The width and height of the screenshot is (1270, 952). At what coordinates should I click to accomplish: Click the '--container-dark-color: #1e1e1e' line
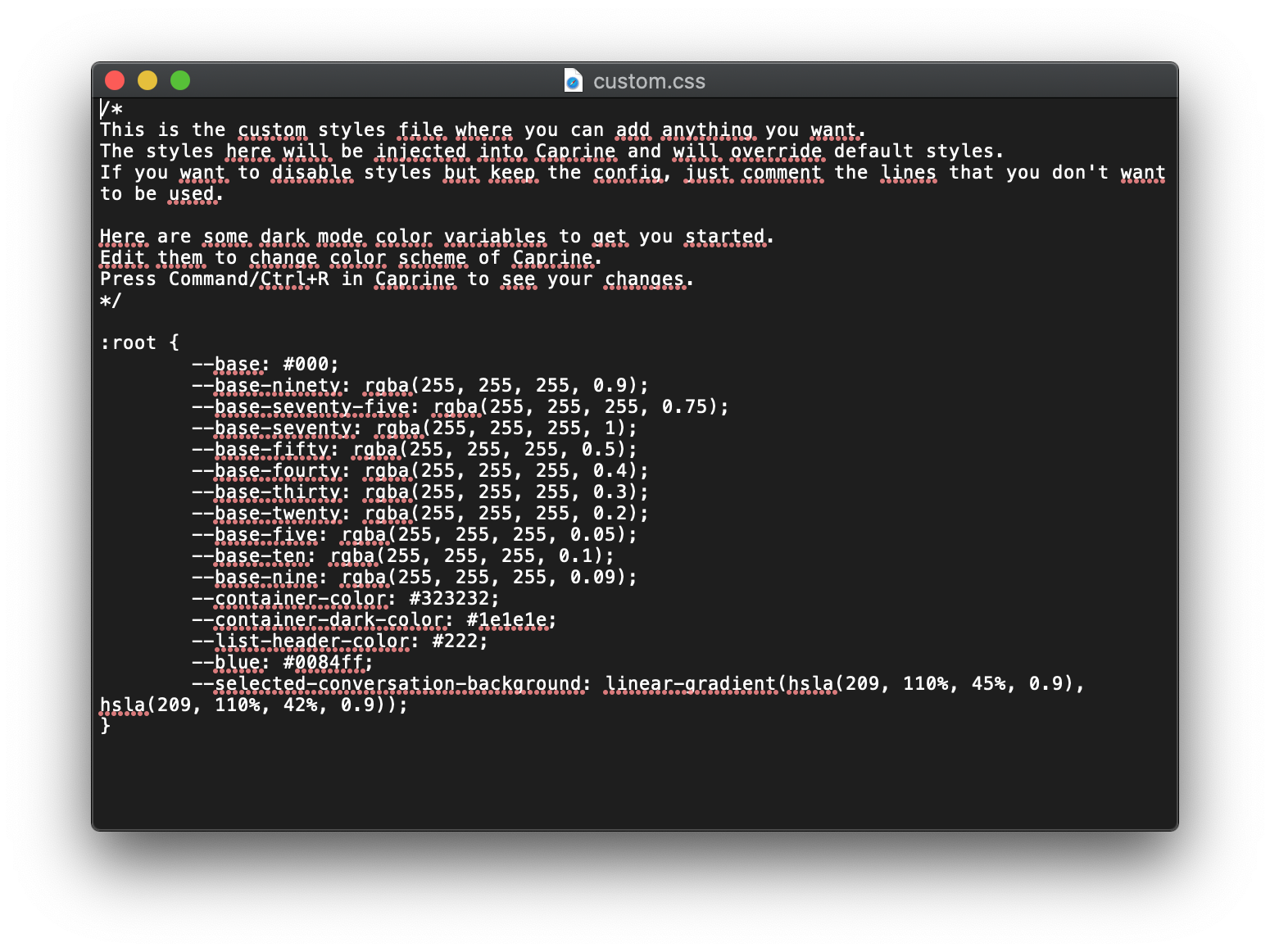pyautogui.click(x=374, y=619)
